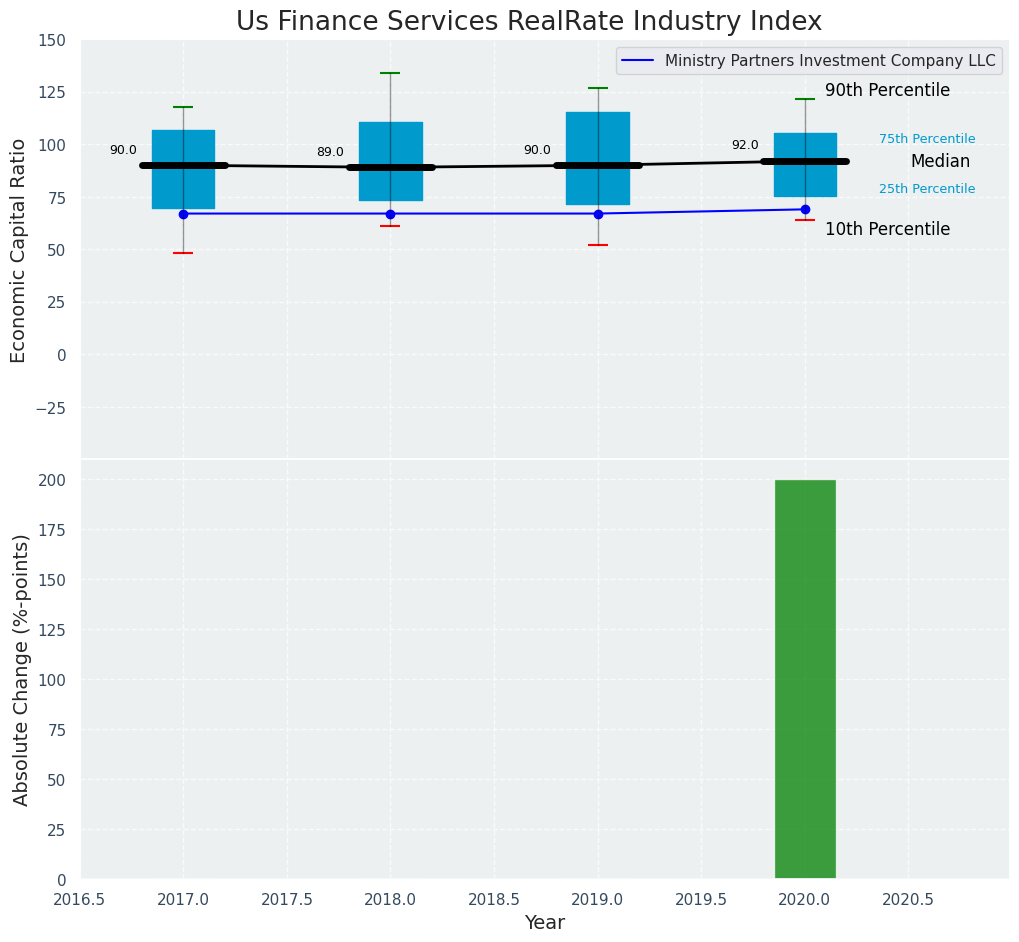Screen dimensions: 1019x942
Task: Select the blue data point at 2018
Action: 390,214
